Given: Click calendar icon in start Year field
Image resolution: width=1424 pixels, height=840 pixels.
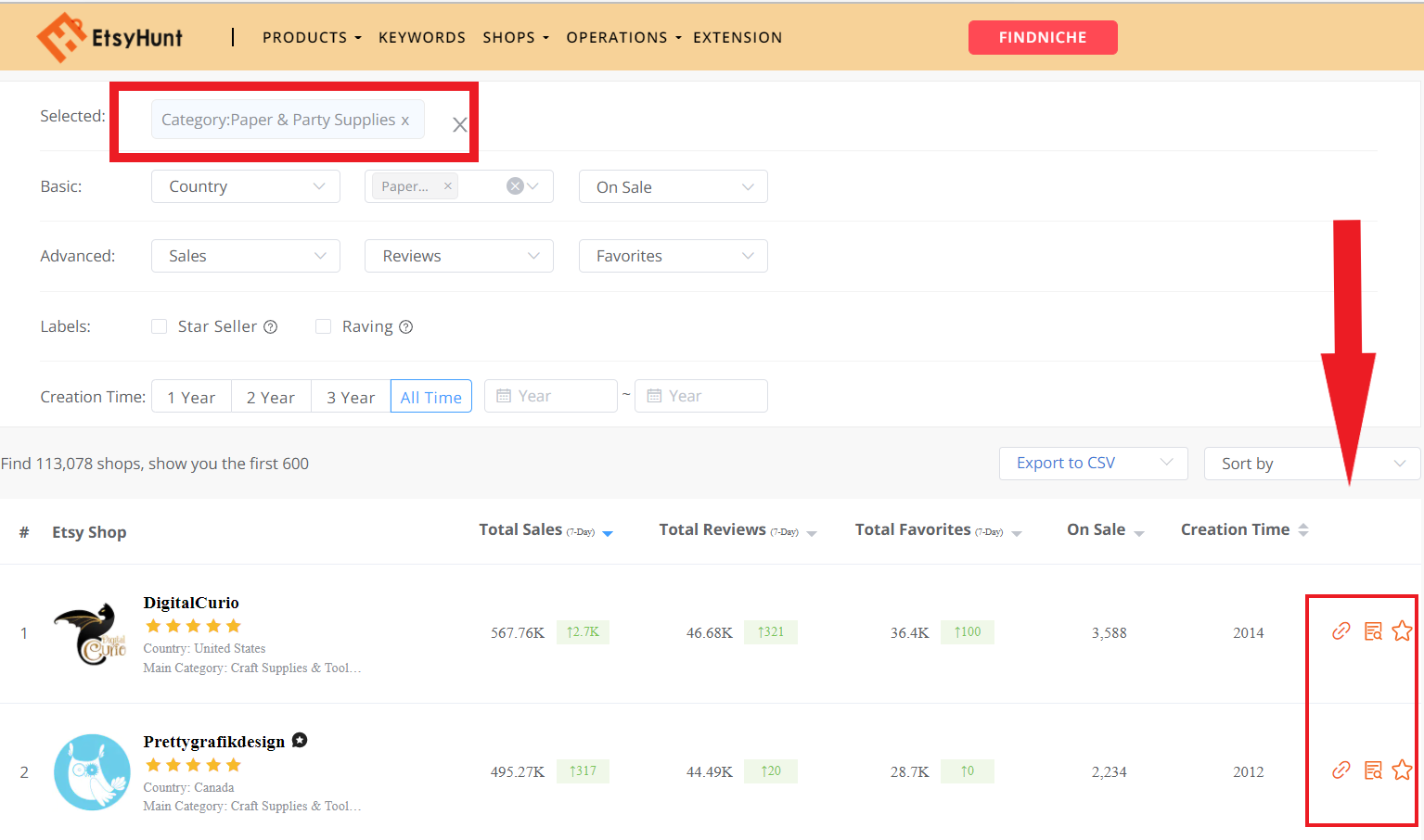Looking at the screenshot, I should [504, 396].
